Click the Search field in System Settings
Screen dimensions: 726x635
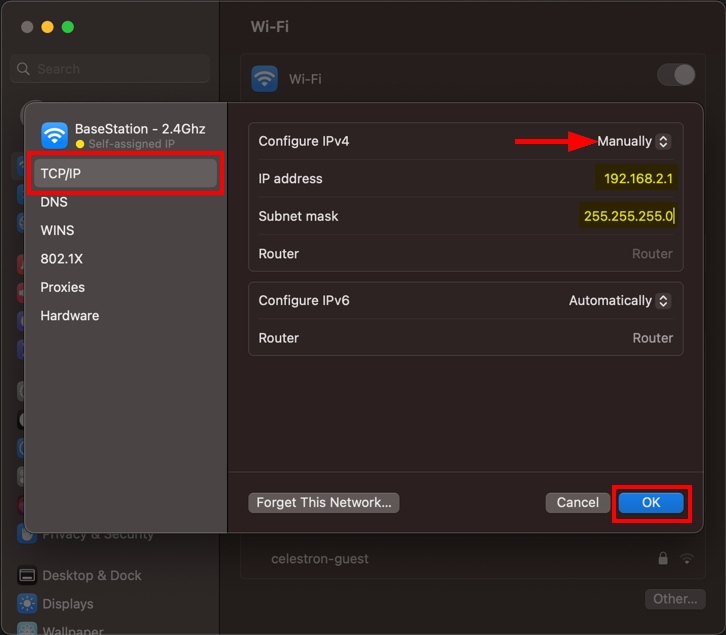[x=110, y=69]
